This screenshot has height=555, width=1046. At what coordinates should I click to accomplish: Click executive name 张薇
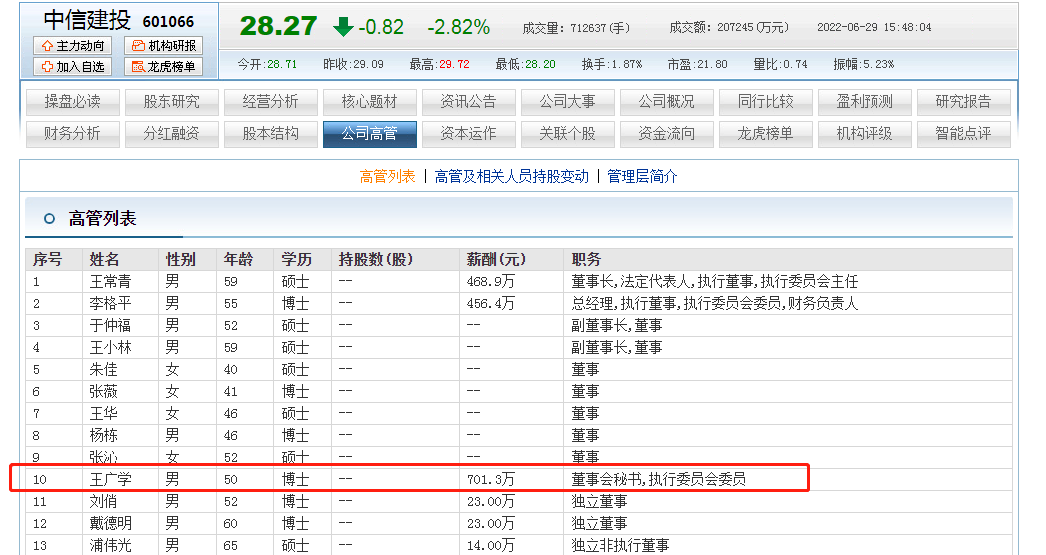[103, 392]
